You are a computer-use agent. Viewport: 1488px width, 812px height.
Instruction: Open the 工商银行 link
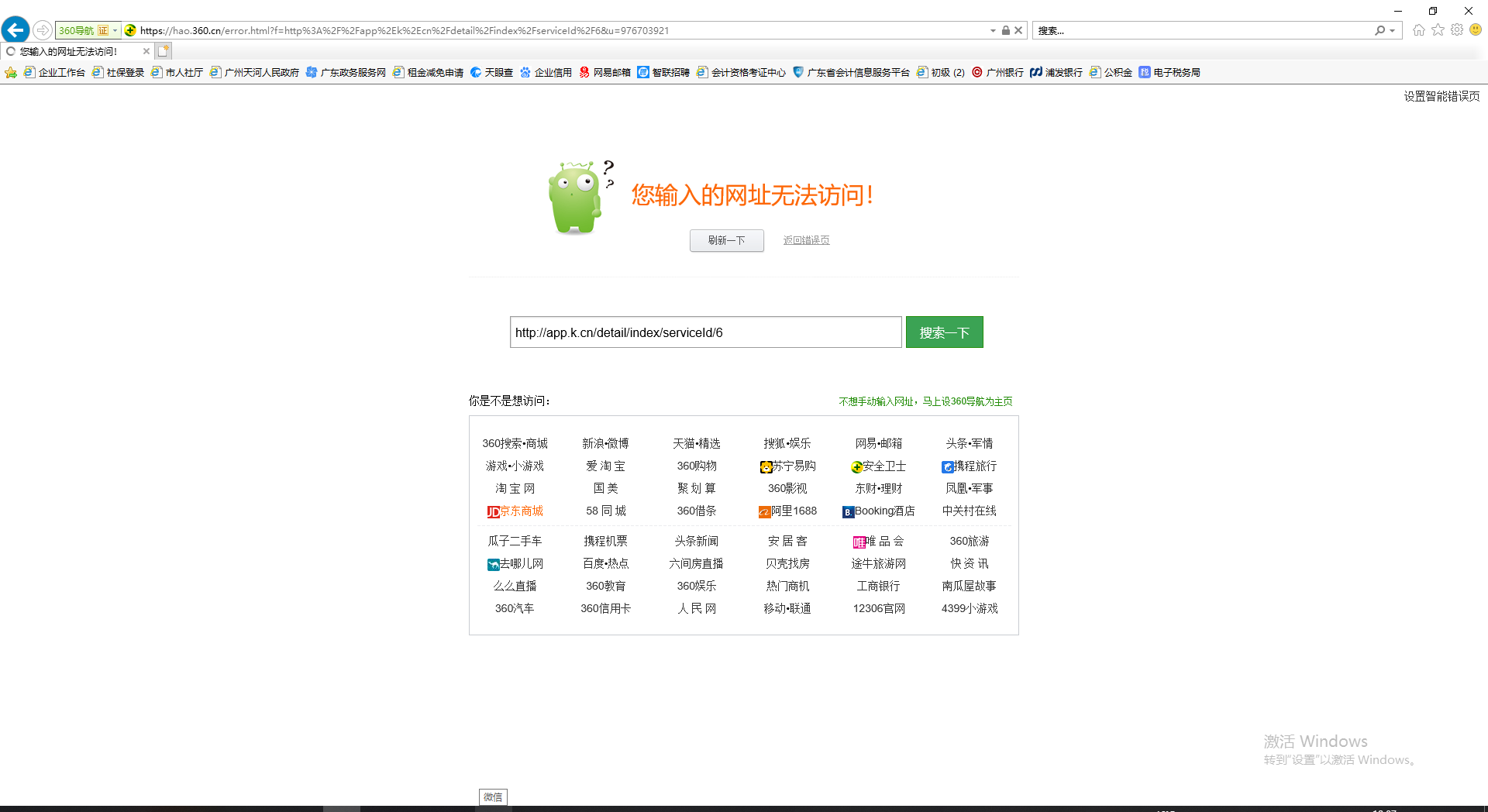pos(878,586)
